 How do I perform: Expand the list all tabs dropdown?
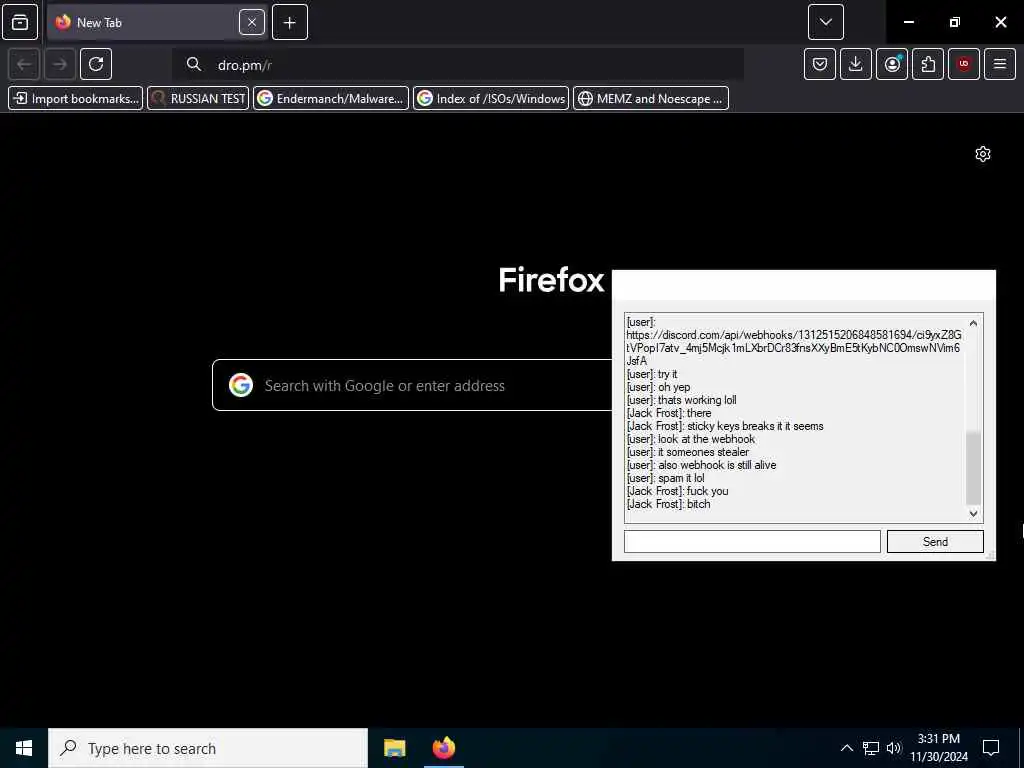pos(825,22)
